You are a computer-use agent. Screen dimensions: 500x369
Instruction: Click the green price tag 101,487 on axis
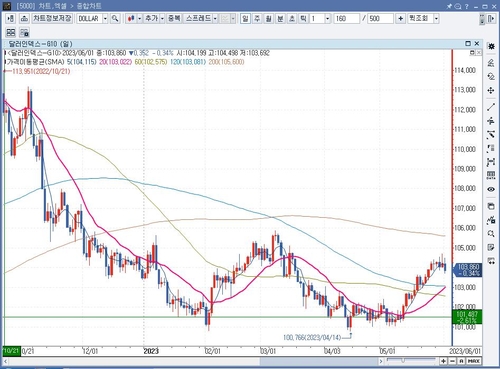[467, 317]
